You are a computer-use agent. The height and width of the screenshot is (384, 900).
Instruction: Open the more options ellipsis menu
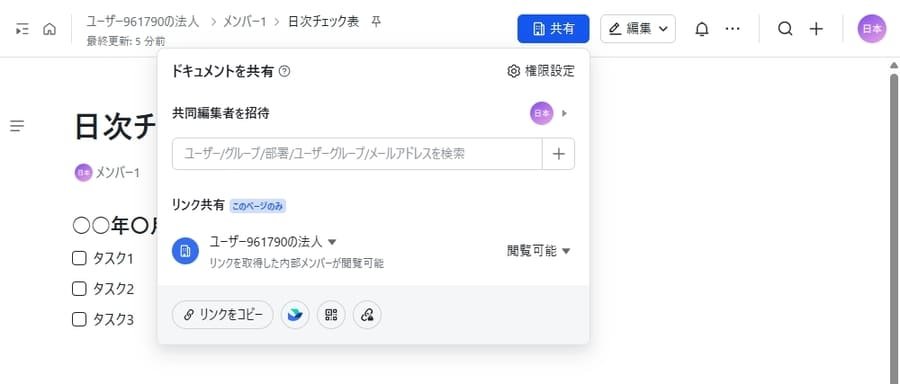point(732,29)
